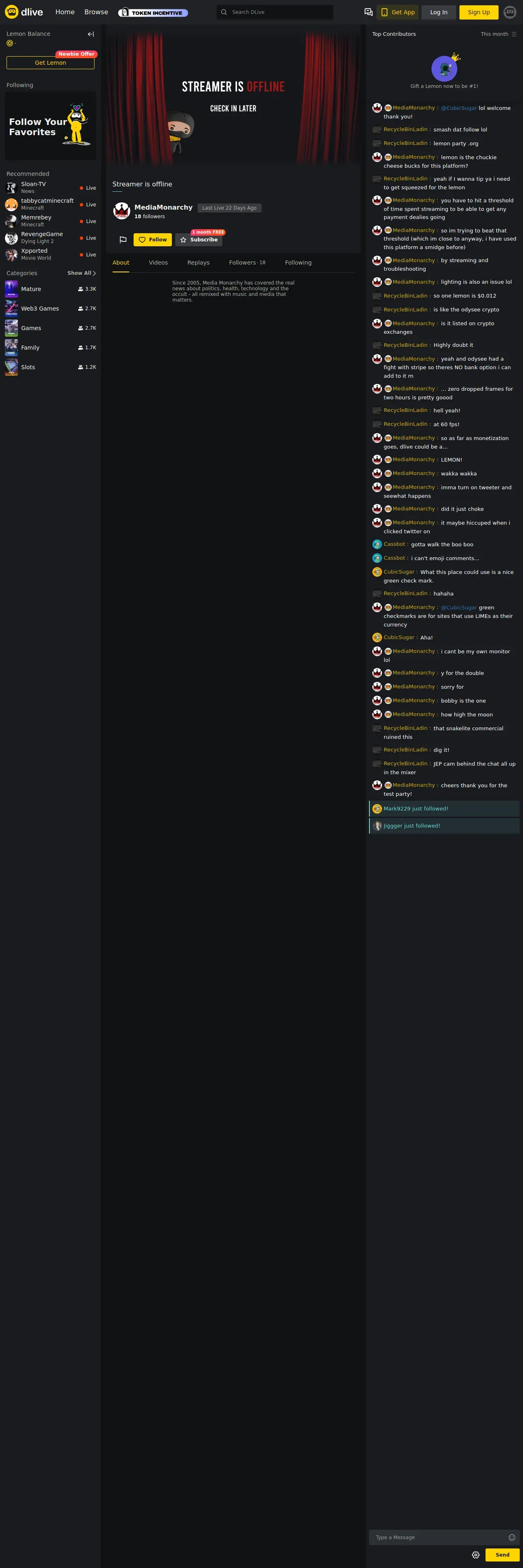Screen dimensions: 523x1568
Task: Open the Mature category thumbnail
Action: (x=11, y=289)
